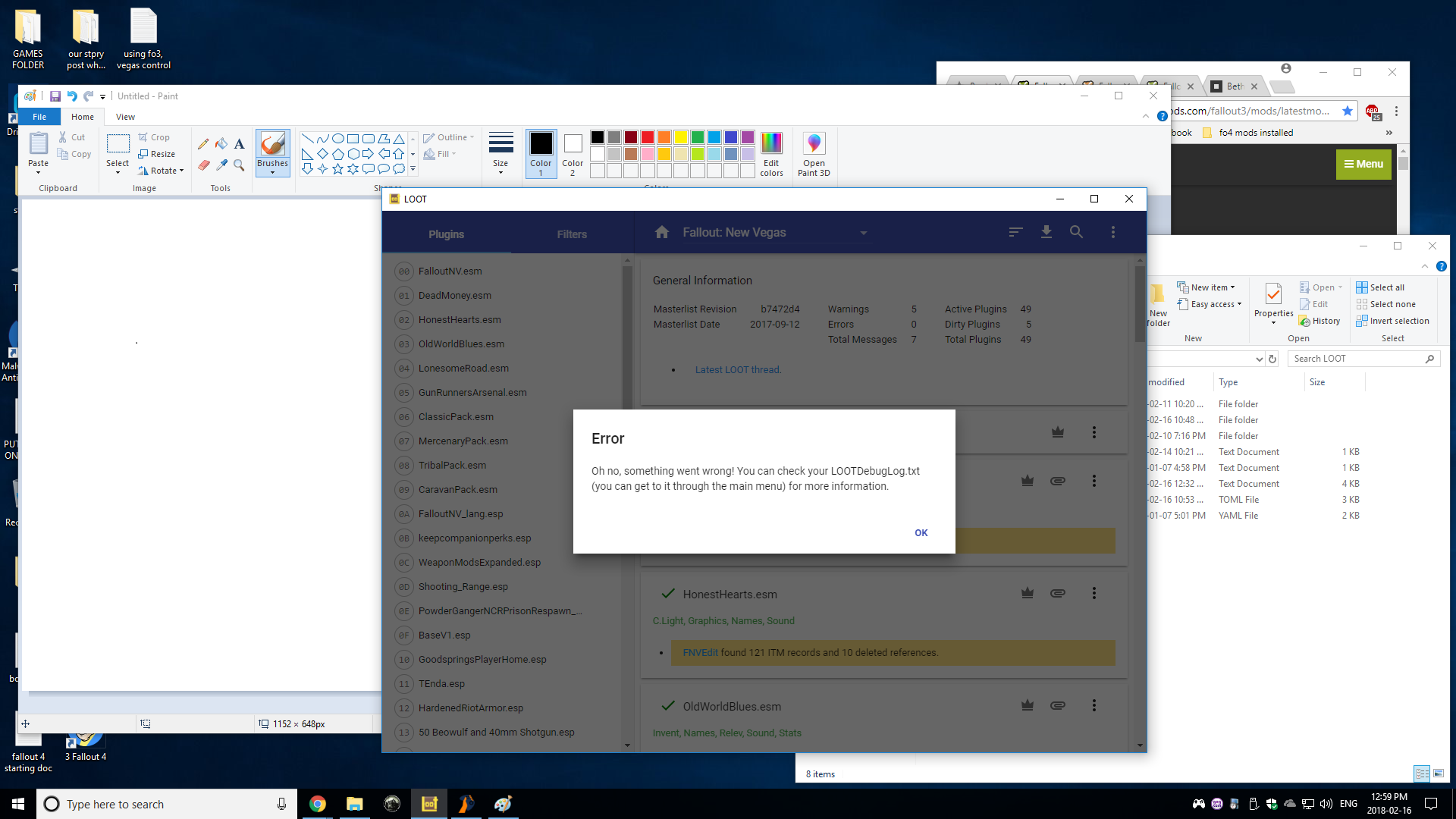Select the Fill with color bucket tool
The image size is (1456, 819).
221,144
